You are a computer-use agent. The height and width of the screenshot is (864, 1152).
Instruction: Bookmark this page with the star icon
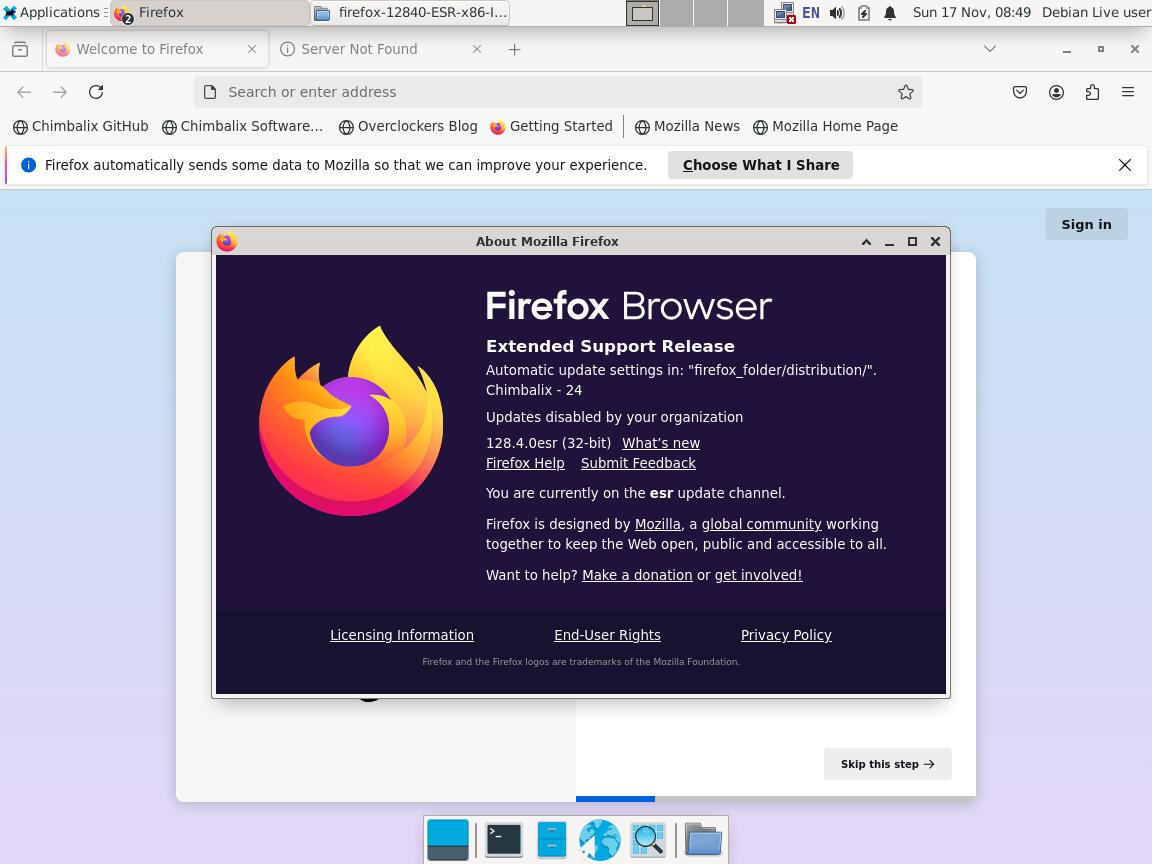point(906,92)
